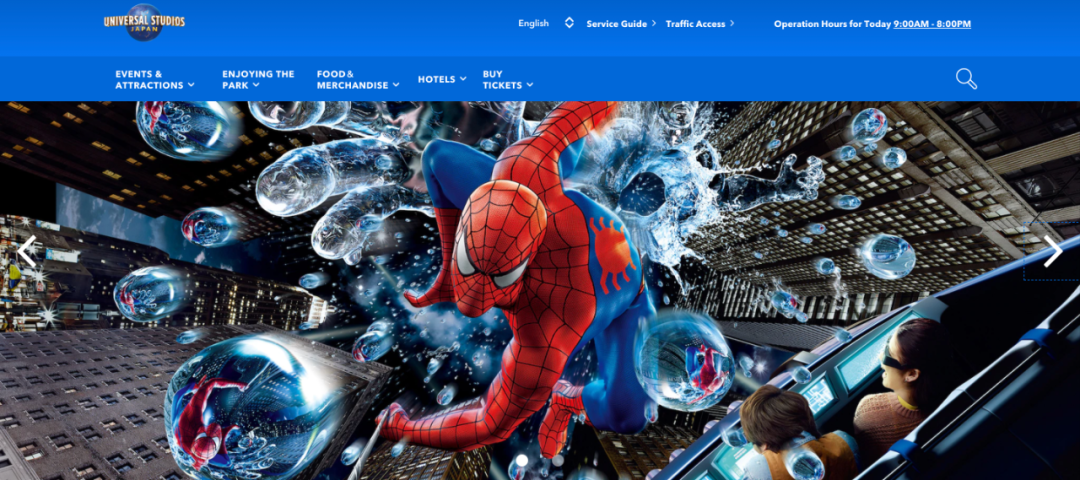Go to the Traffic Access page
The width and height of the screenshot is (1080, 480).
pos(695,23)
